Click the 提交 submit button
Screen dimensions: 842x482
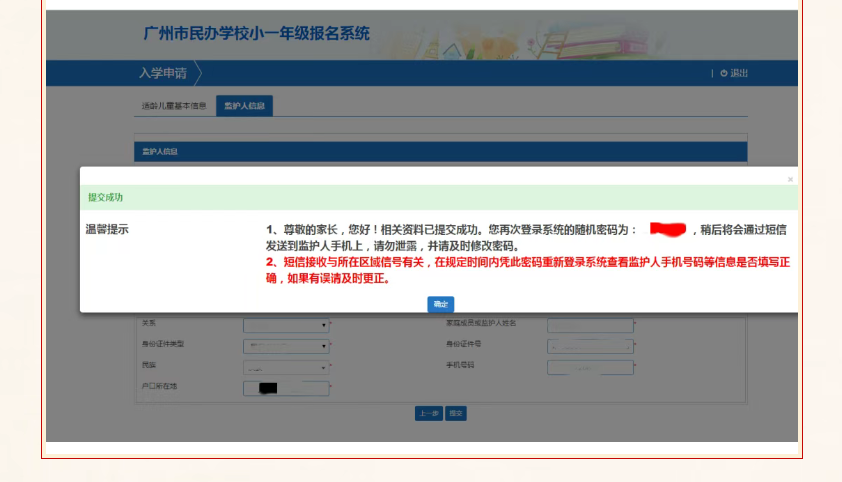tap(456, 413)
